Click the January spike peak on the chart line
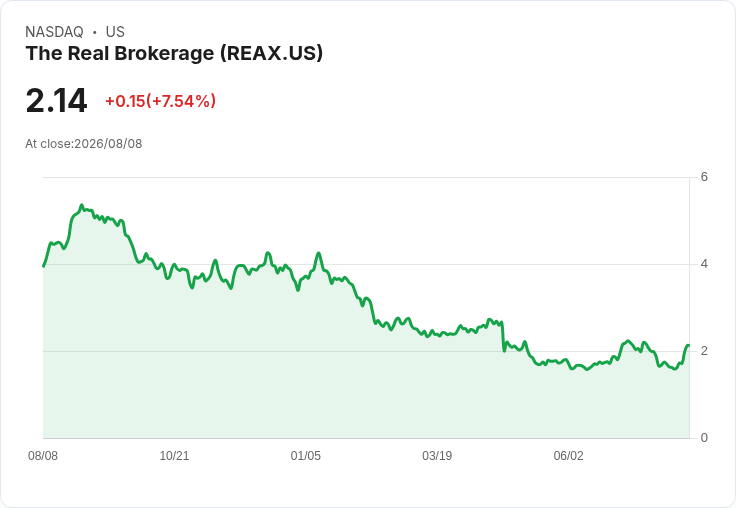The width and height of the screenshot is (736, 508). tap(319, 254)
